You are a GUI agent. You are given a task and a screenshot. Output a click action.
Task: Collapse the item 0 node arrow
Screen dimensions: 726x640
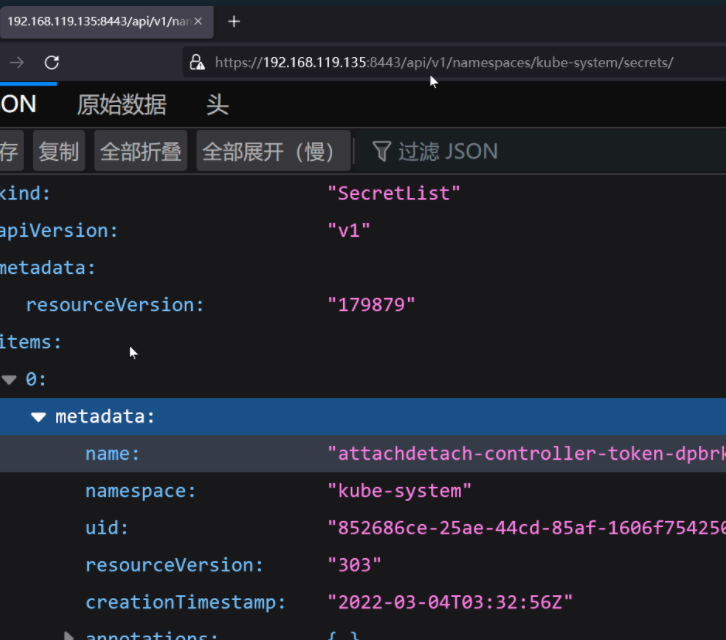pyautogui.click(x=9, y=380)
